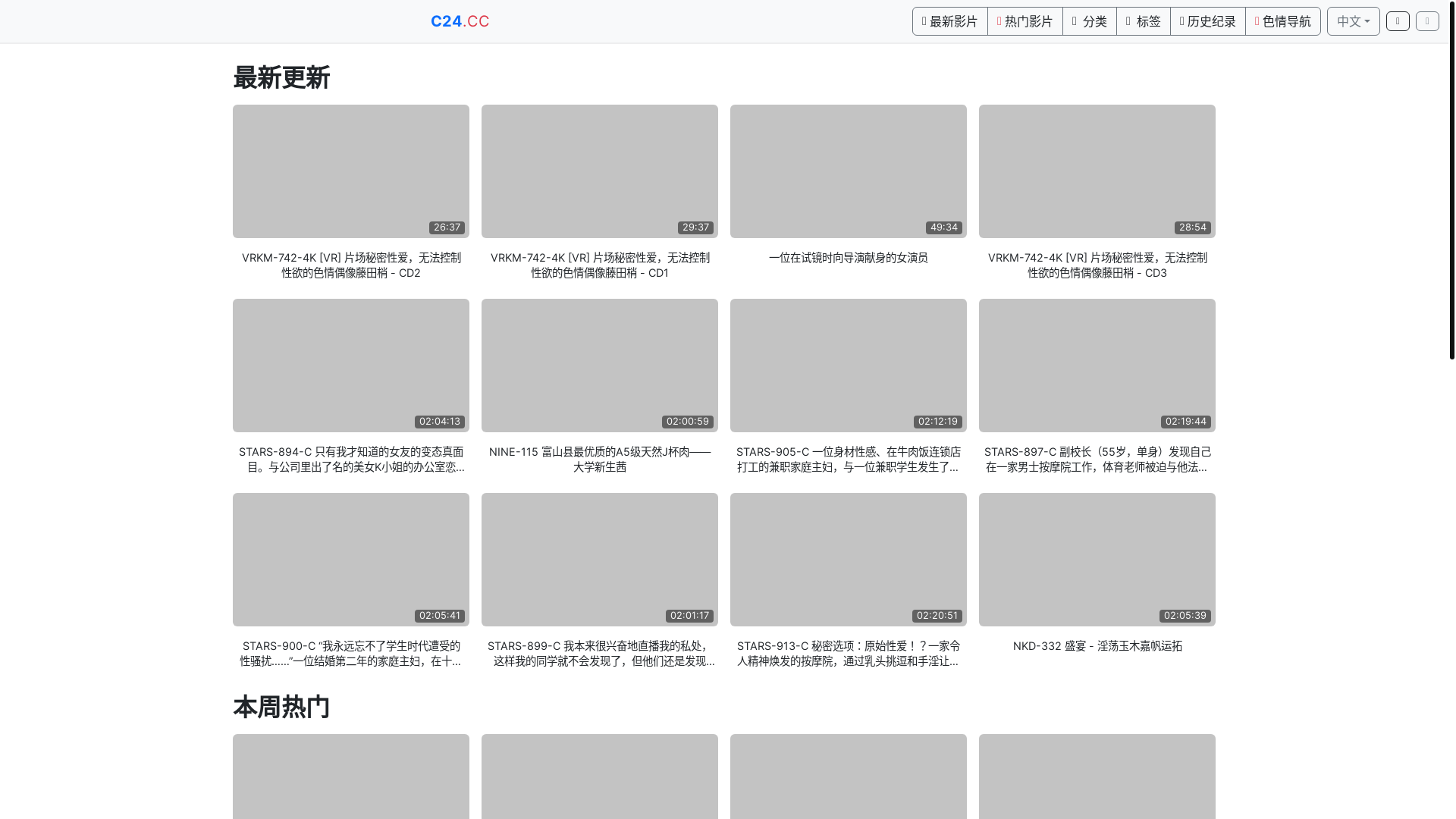Open the 色情导航 navigation tab
The height and width of the screenshot is (819, 1456).
point(1282,21)
